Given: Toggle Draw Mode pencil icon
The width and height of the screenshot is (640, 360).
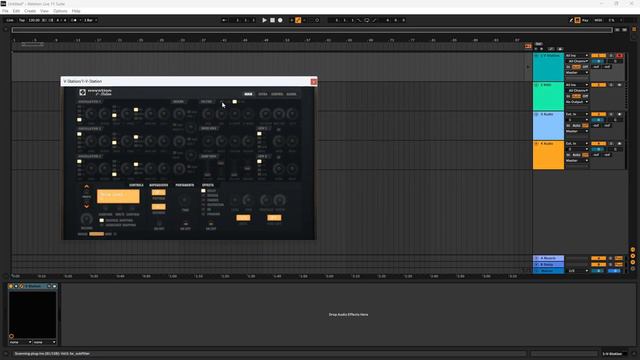Looking at the screenshot, I should pos(571,20).
